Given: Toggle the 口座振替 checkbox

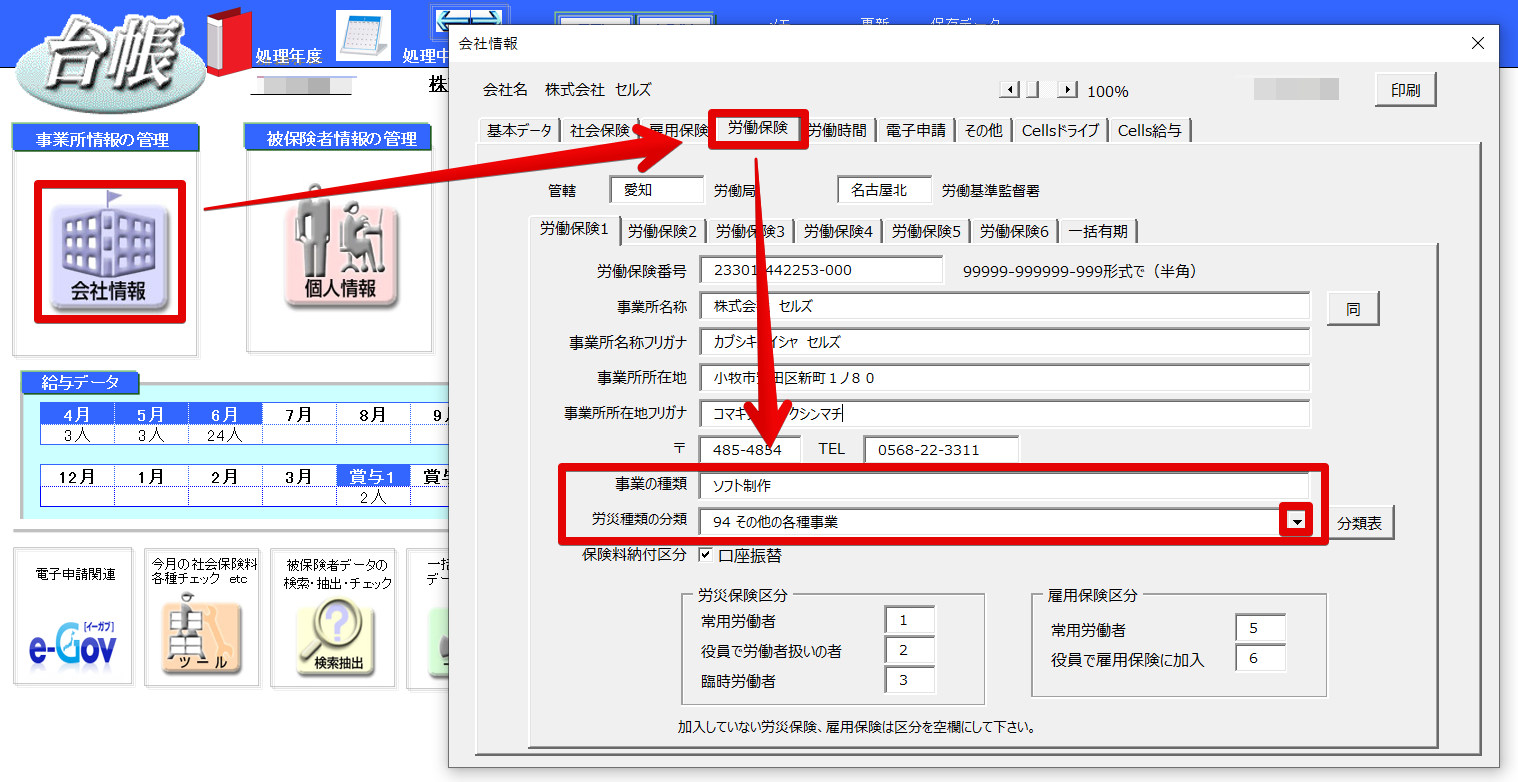Looking at the screenshot, I should click(705, 555).
